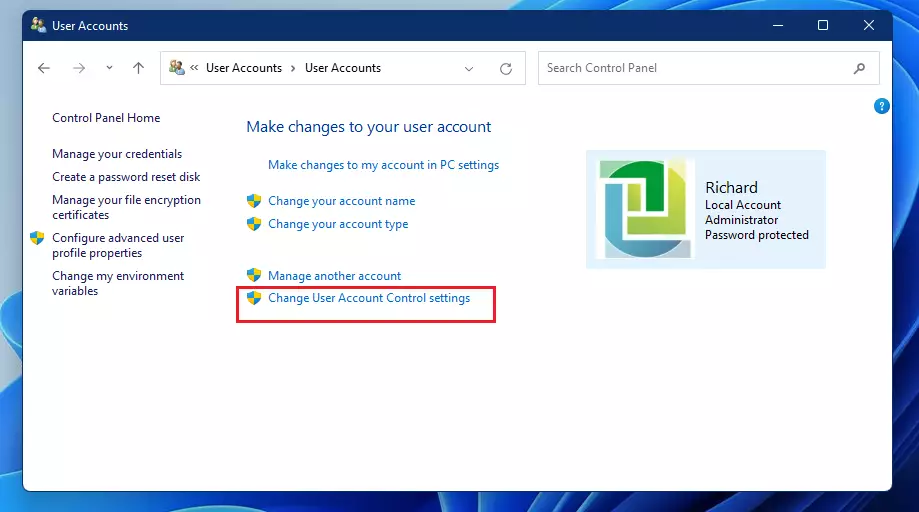Go up one level with up arrow
Viewport: 919px width, 512px height.
pyautogui.click(x=138, y=68)
